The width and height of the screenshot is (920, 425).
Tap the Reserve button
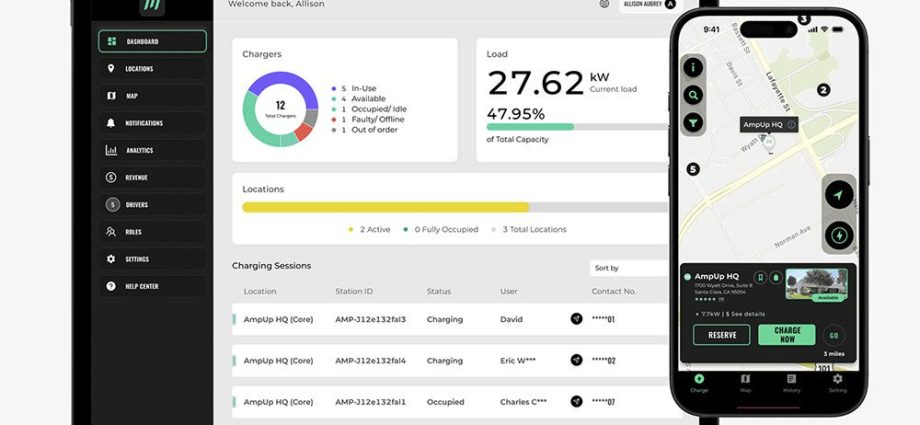click(722, 335)
